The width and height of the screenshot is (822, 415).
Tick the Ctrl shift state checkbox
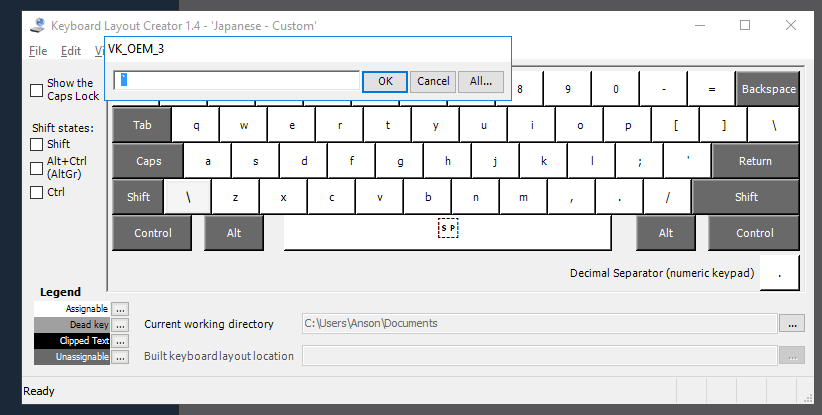(37, 192)
